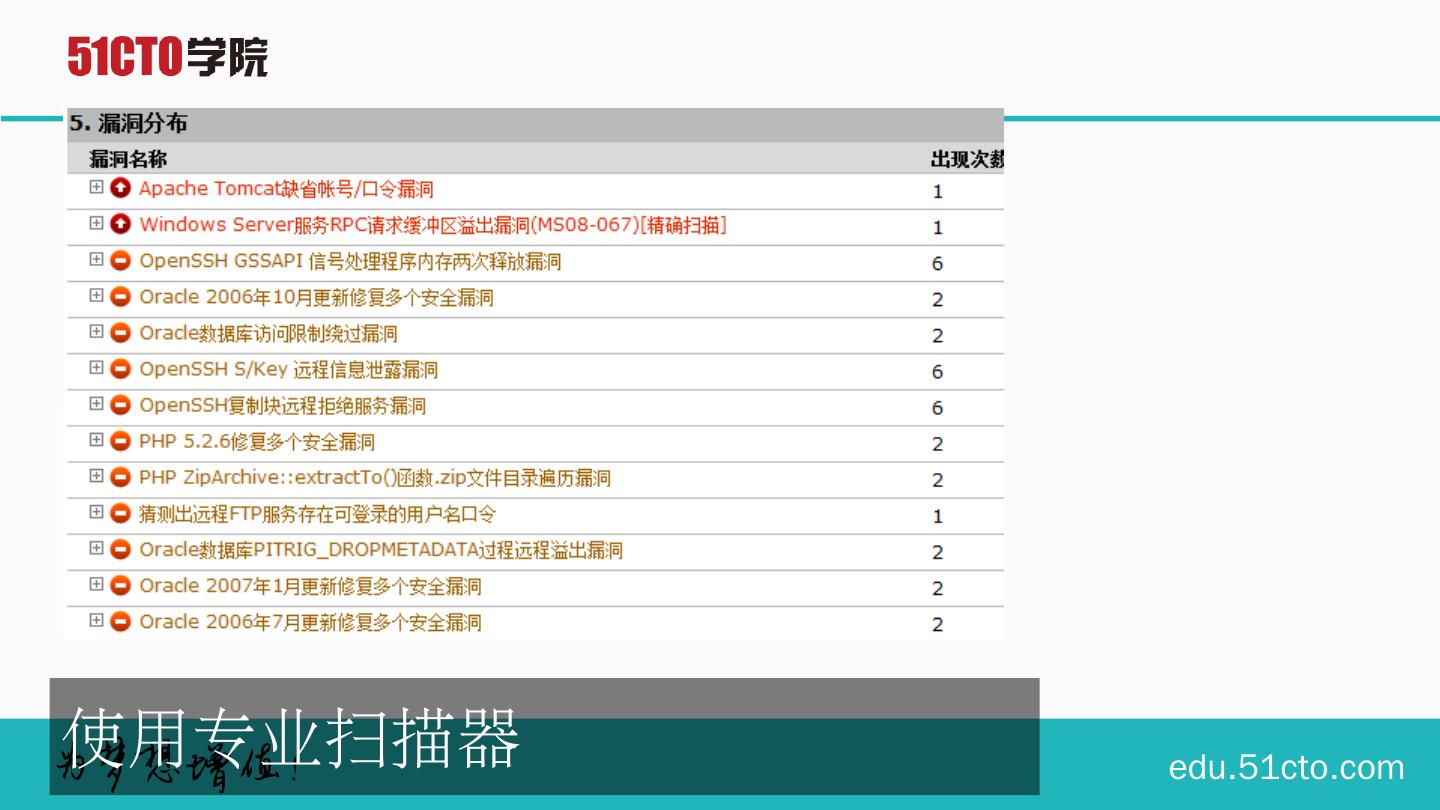1440x810 pixels.
Task: Open Oracle 2006年10月更新修复多个安全漏洞 link
Action: (x=316, y=297)
